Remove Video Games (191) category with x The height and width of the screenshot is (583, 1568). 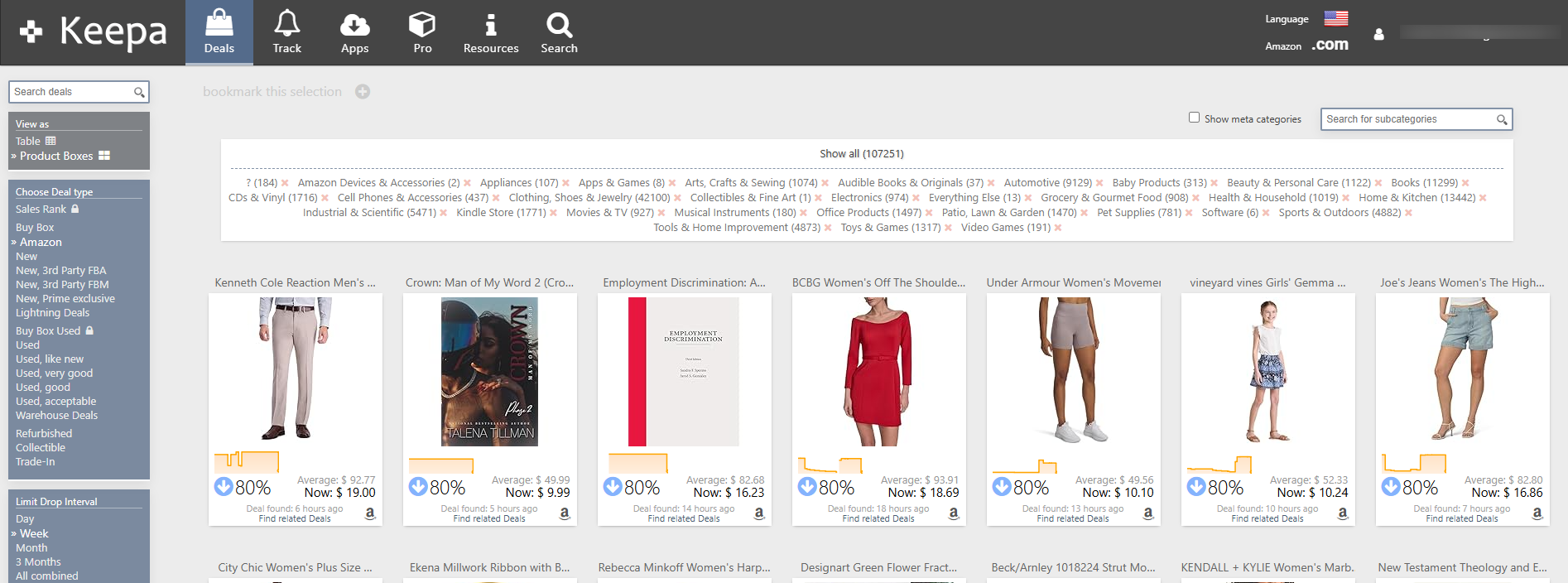pos(1058,228)
